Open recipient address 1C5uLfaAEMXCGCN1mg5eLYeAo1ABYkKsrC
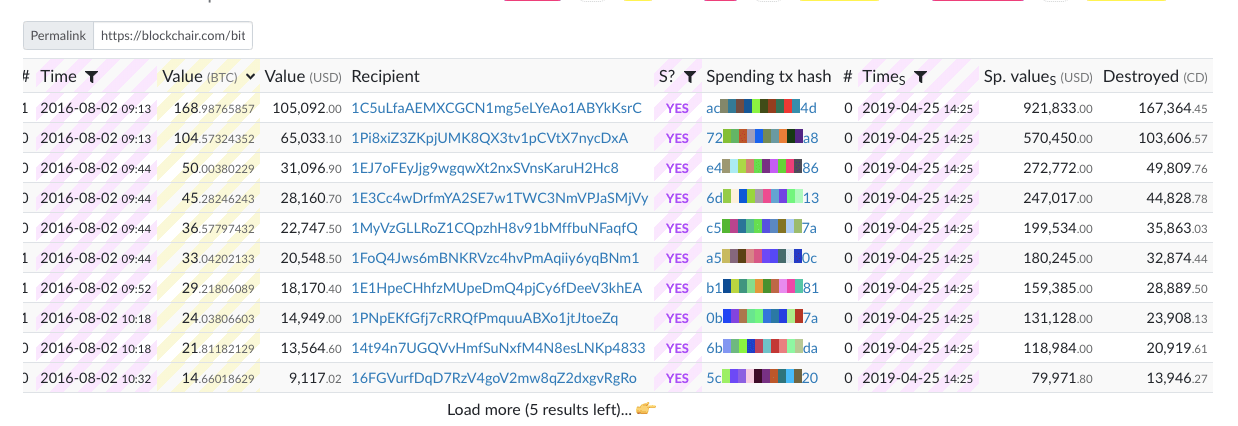This screenshot has height=426, width=1238. 496,108
